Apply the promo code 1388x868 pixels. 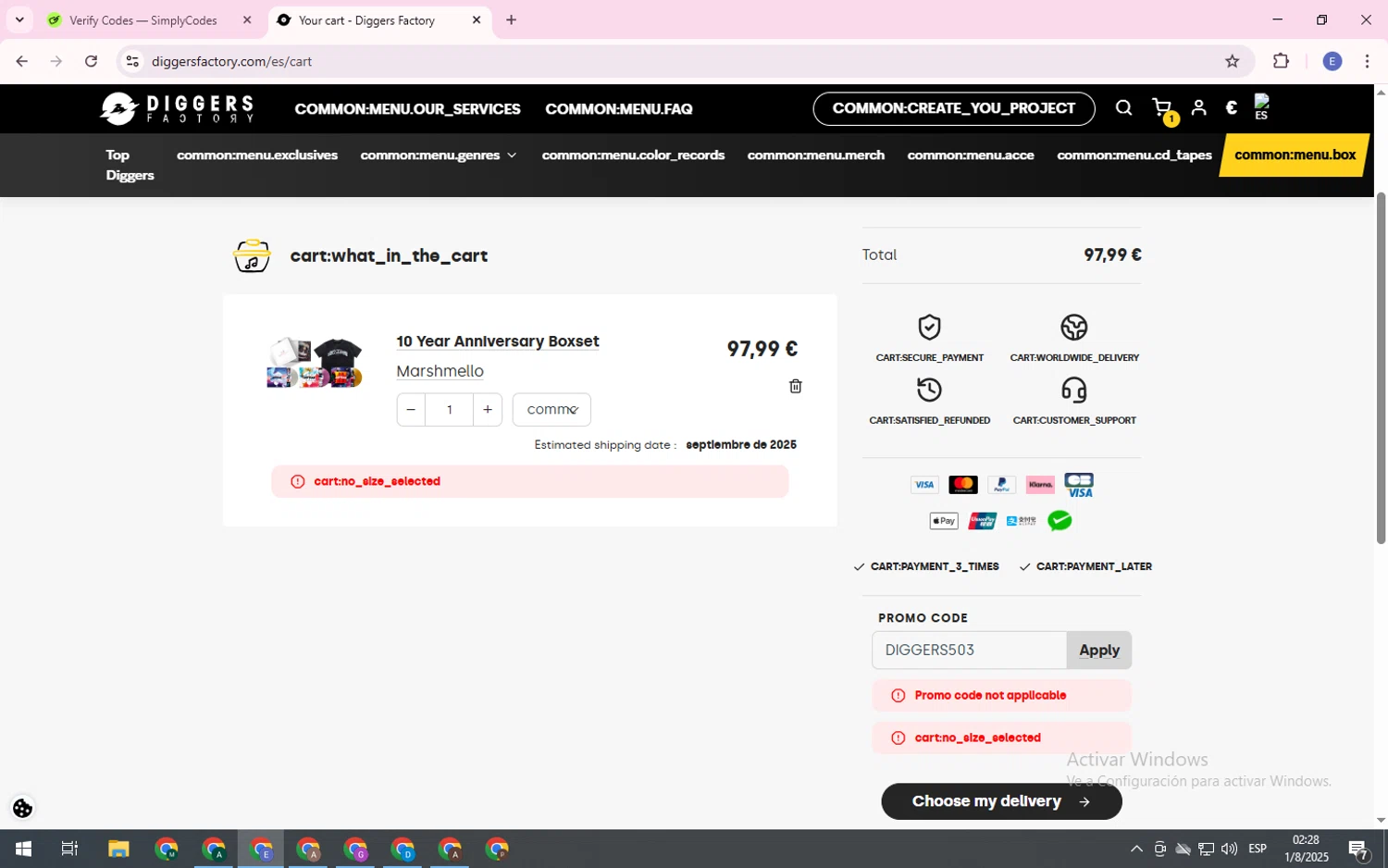tap(1099, 651)
